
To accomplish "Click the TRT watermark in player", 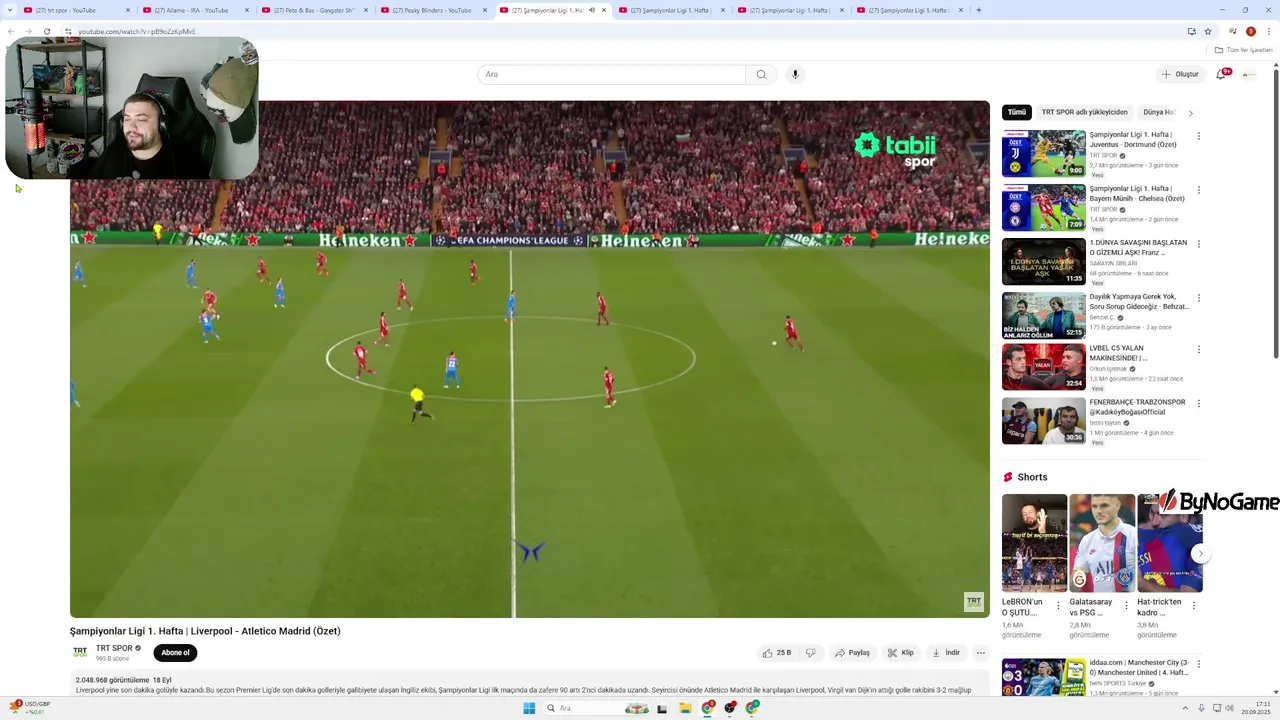I will (x=973, y=602).
